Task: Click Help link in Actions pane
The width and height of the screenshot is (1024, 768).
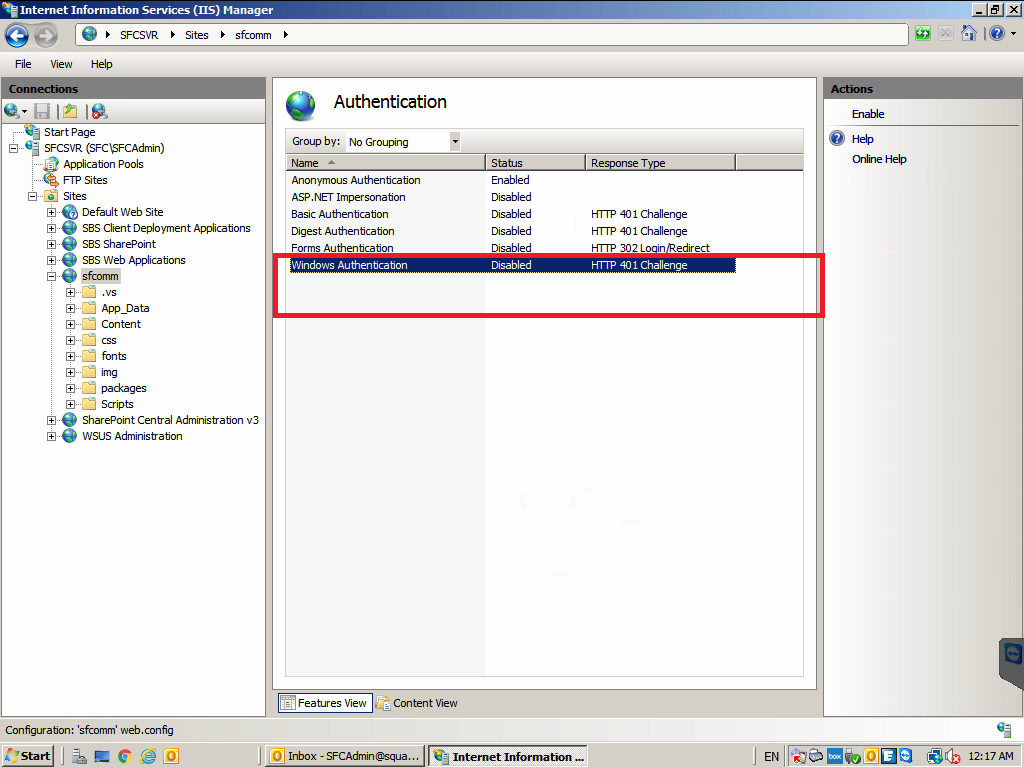Action: click(862, 138)
